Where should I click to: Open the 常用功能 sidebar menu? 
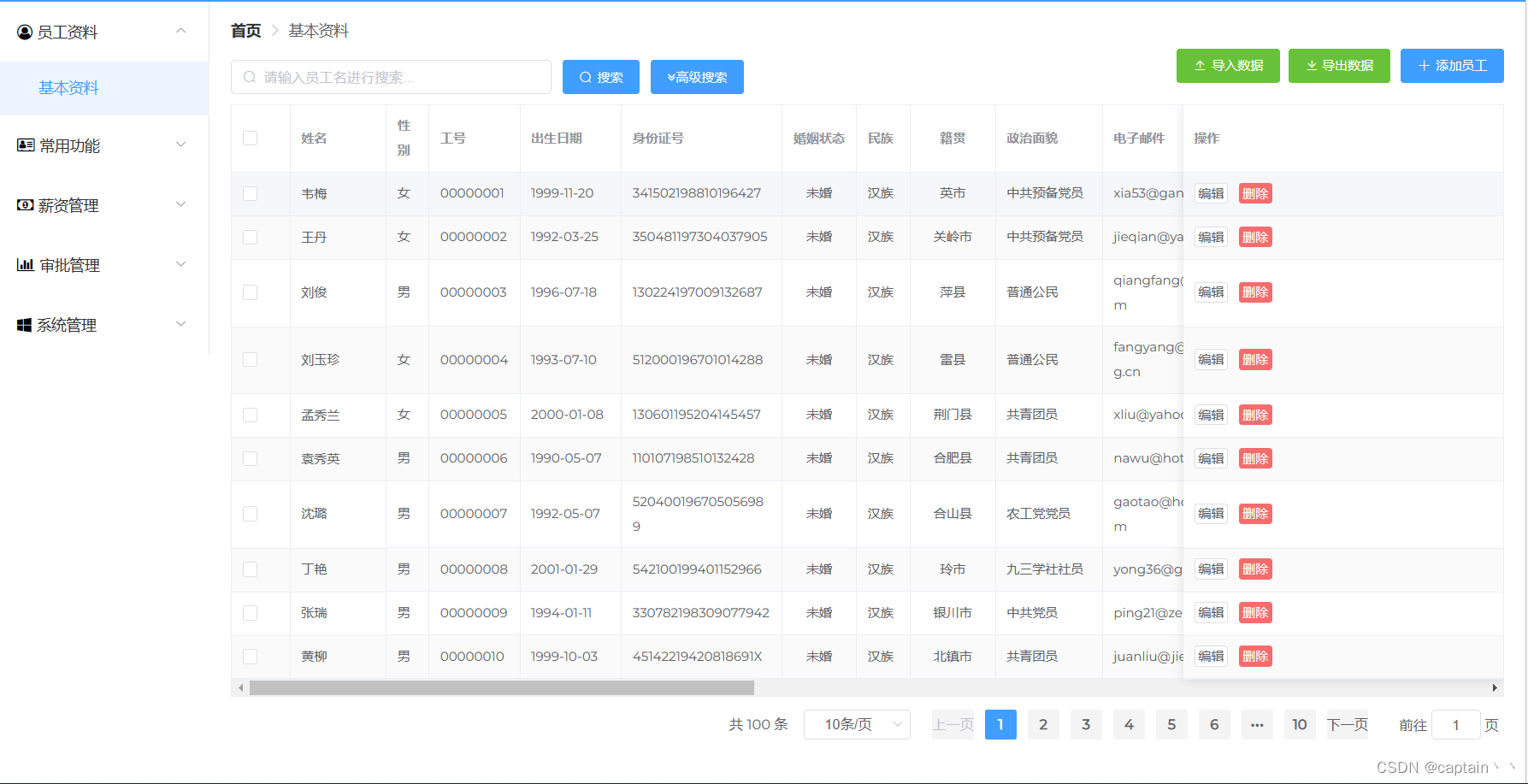coord(104,145)
